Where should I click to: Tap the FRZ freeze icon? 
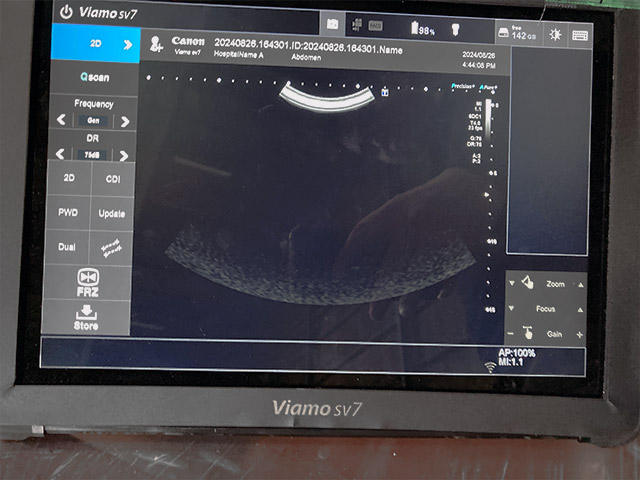pyautogui.click(x=88, y=282)
